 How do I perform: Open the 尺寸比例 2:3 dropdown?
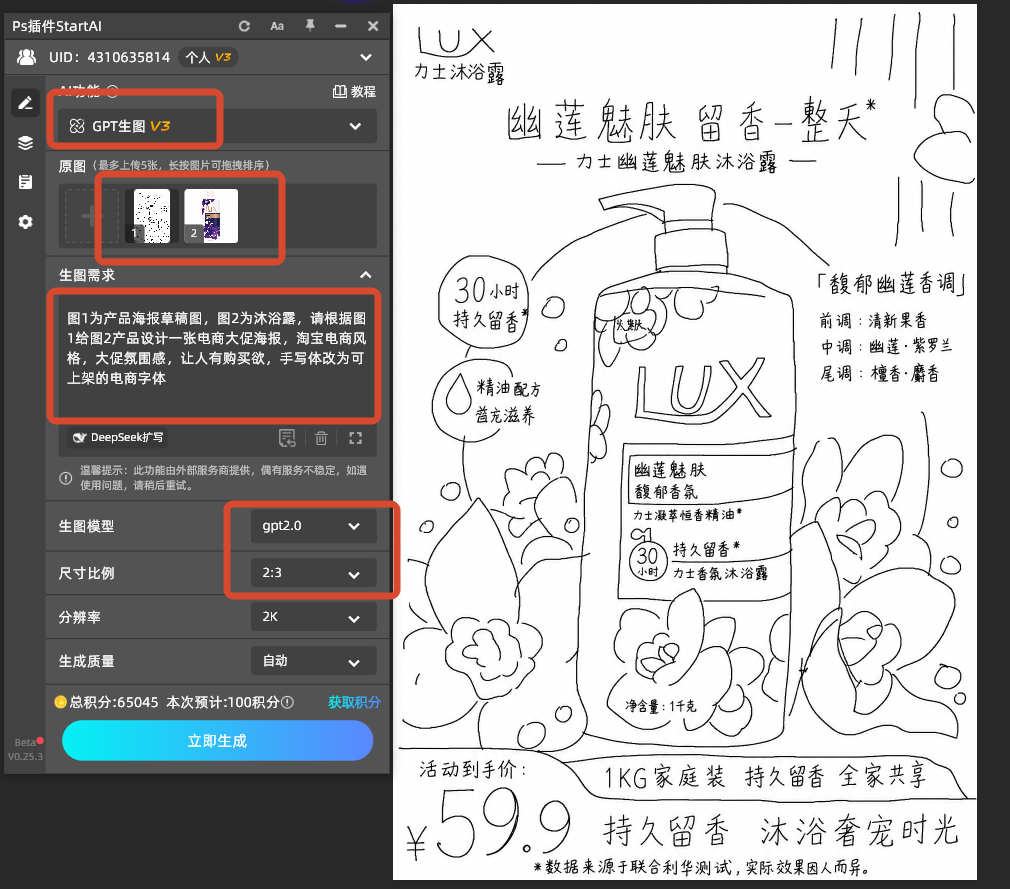click(x=313, y=573)
